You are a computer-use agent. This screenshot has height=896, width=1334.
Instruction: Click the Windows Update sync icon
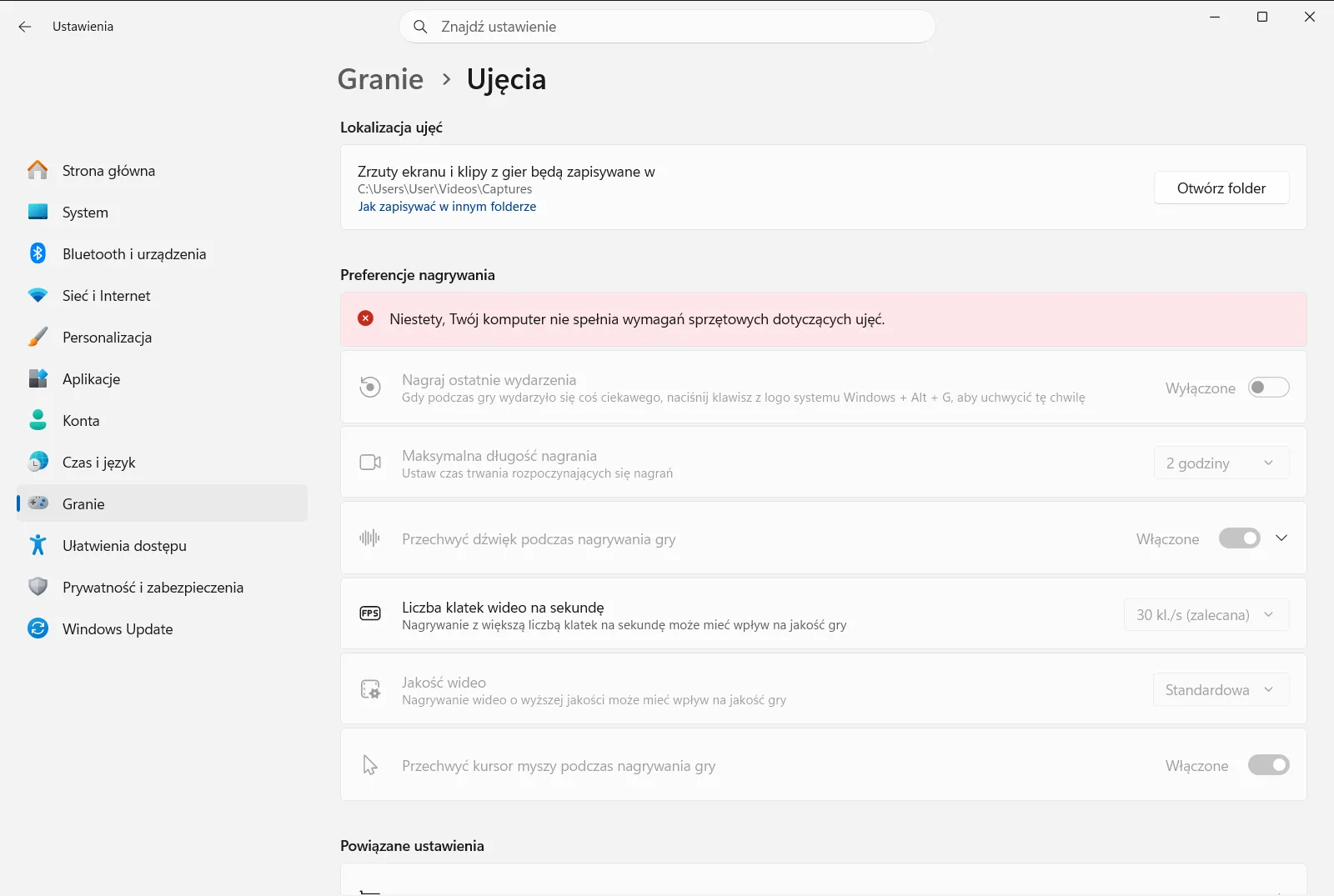pyautogui.click(x=38, y=628)
